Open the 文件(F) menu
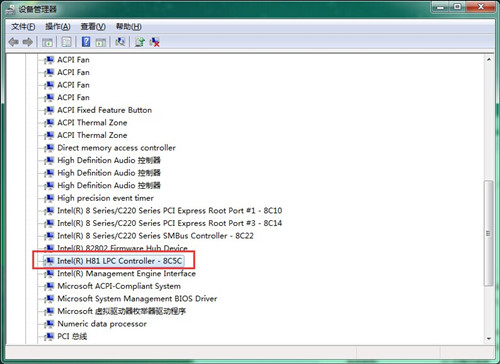 [23, 27]
